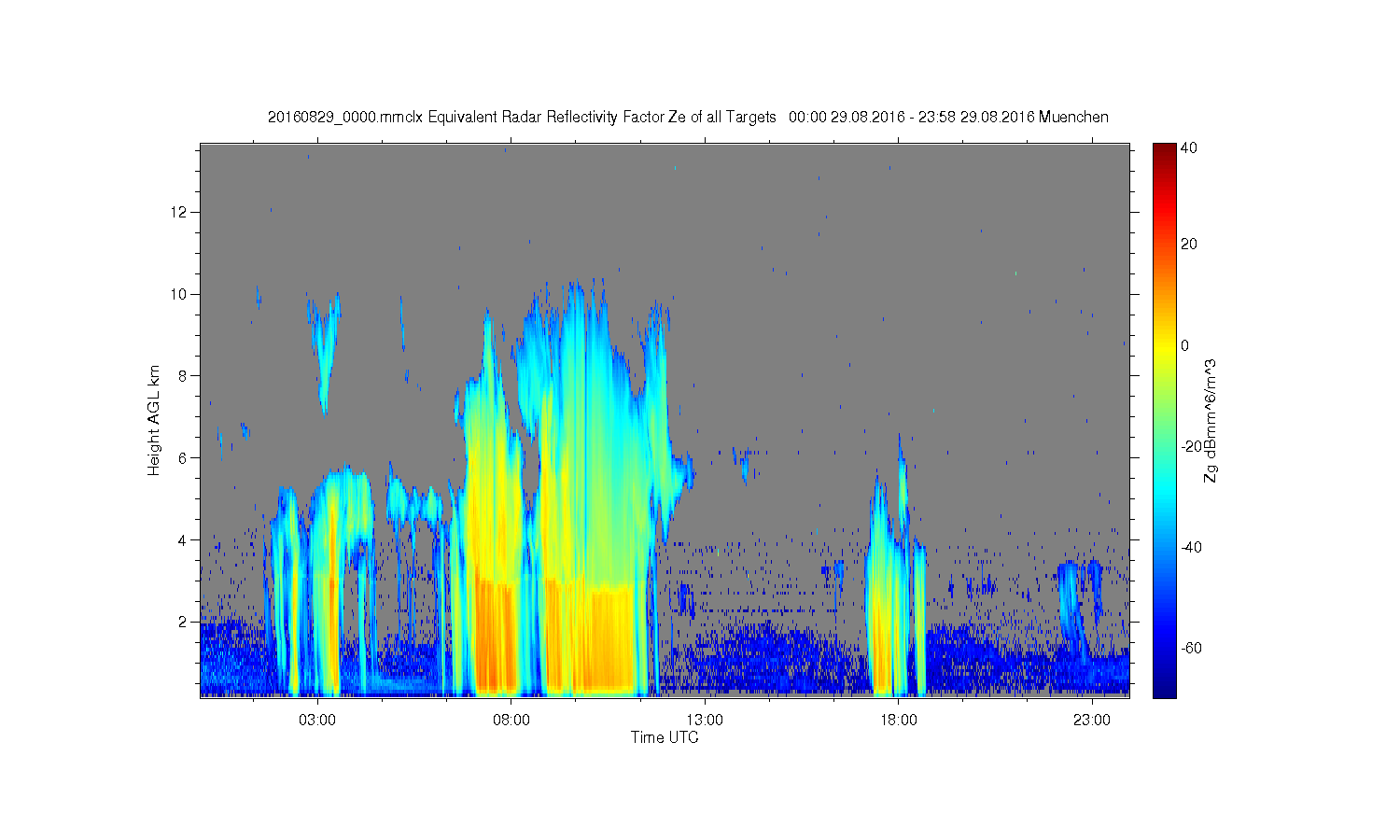Click the '13:00' time axis label
The height and width of the screenshot is (840, 1400).
click(x=705, y=721)
